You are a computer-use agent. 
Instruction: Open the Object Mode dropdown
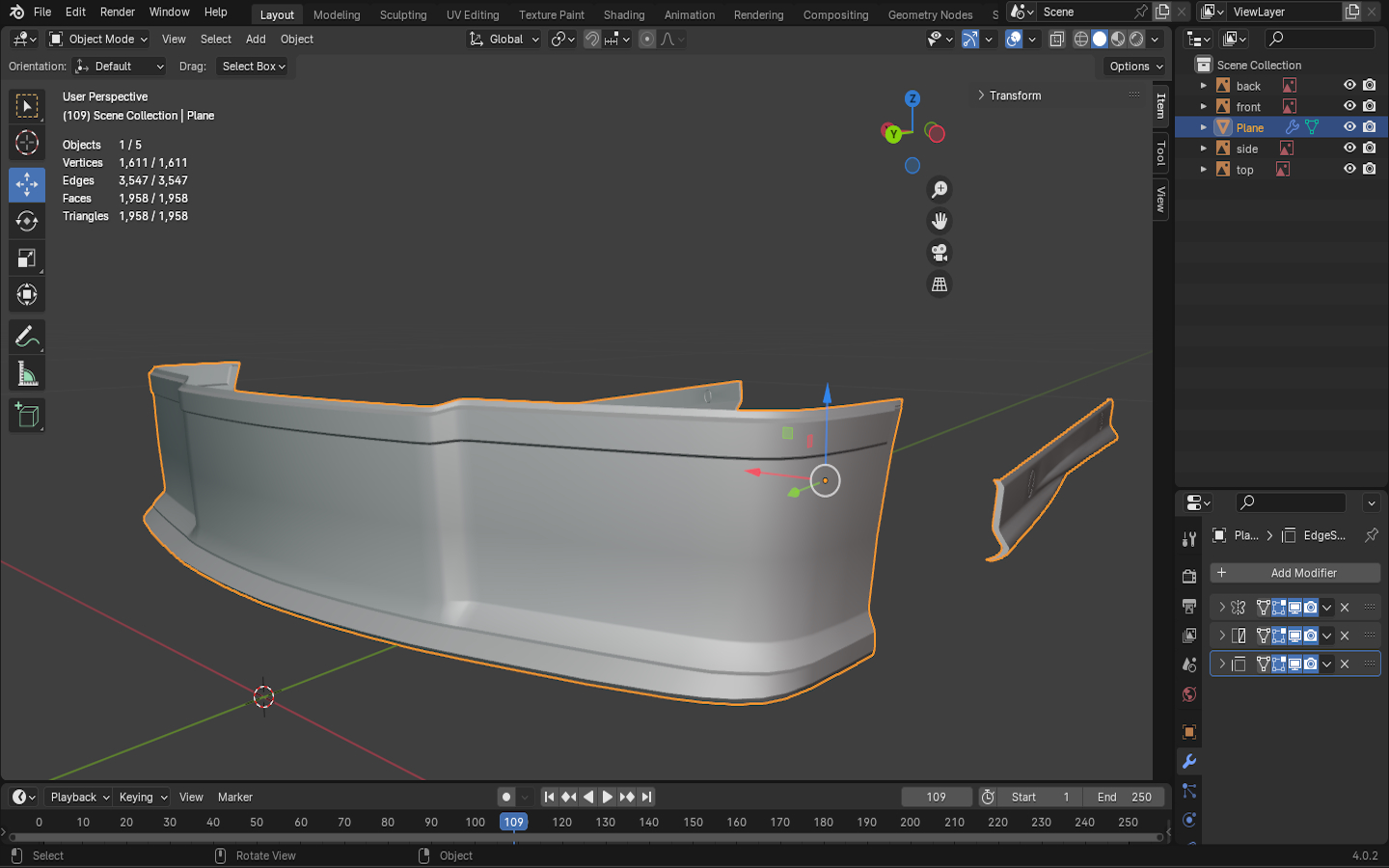98,40
